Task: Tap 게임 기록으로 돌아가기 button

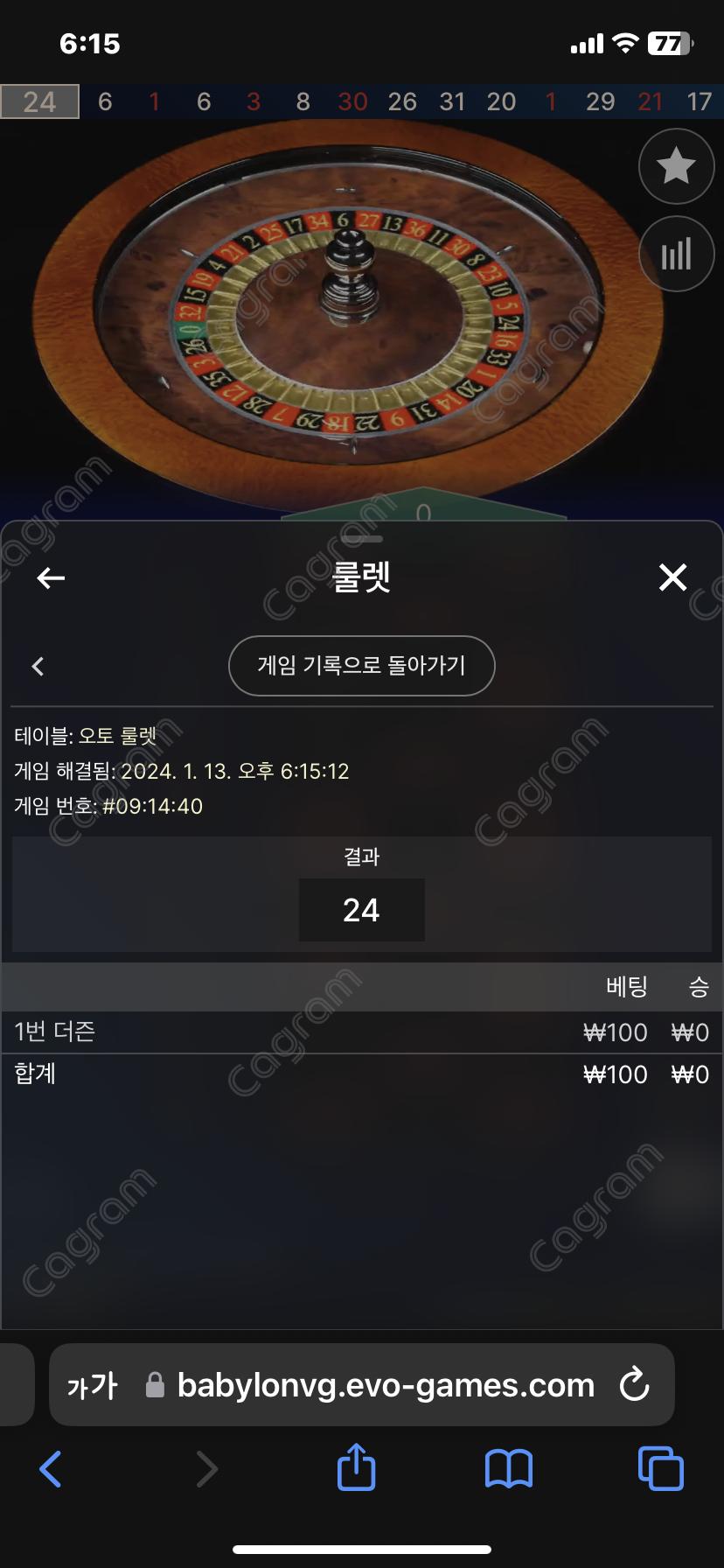Action: click(362, 666)
